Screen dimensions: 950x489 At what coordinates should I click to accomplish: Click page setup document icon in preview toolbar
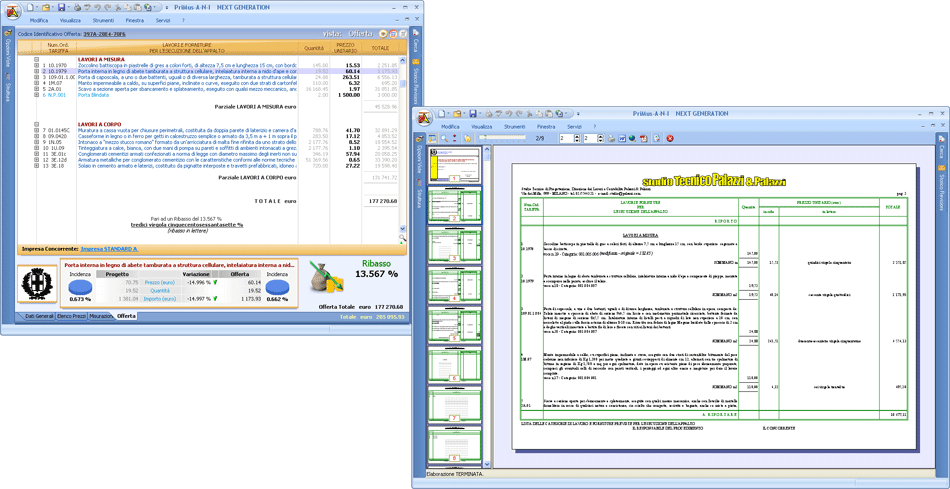pos(656,138)
